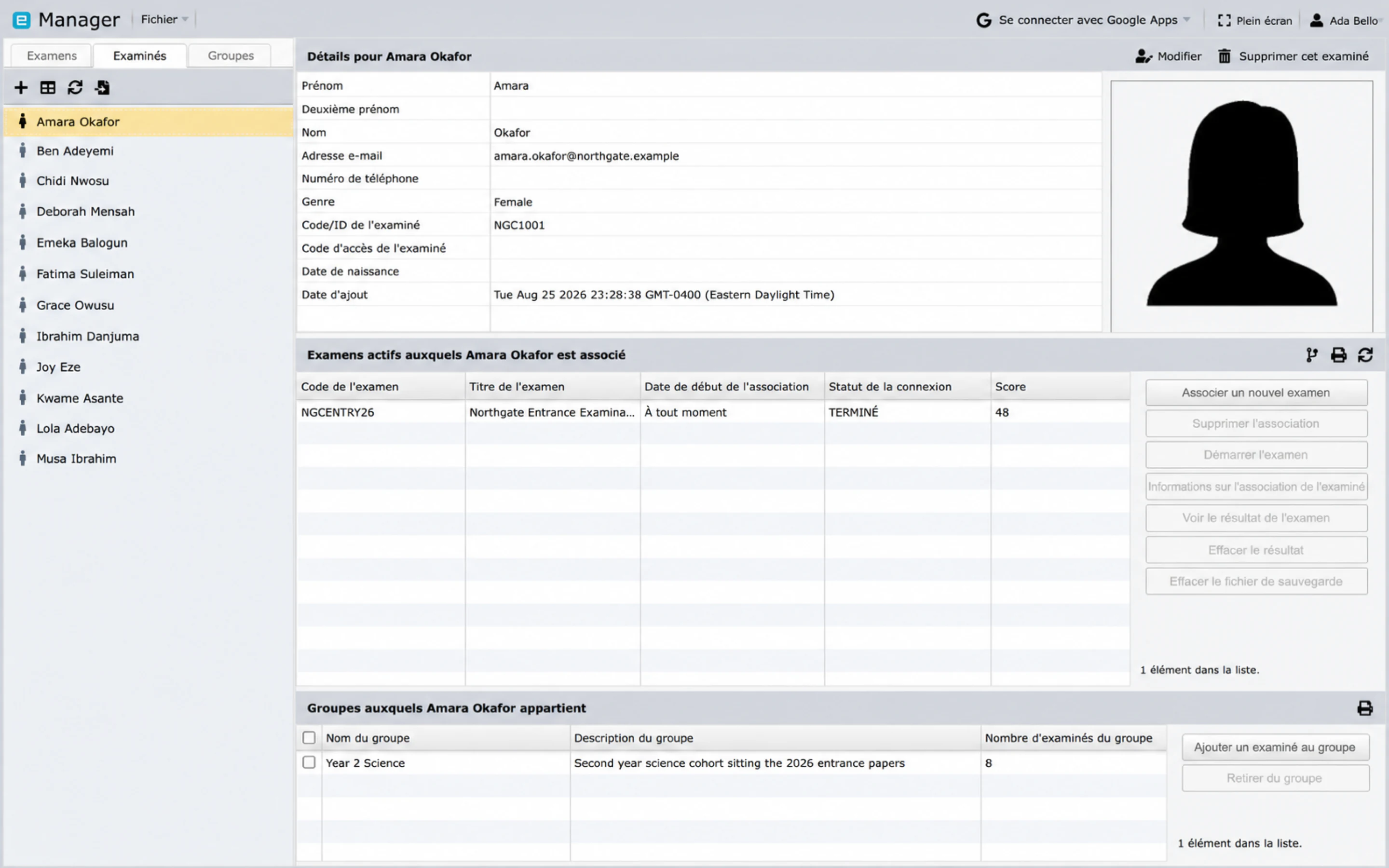The image size is (1389, 868).
Task: Click Voir le résultat de l'examen
Action: pos(1256,518)
